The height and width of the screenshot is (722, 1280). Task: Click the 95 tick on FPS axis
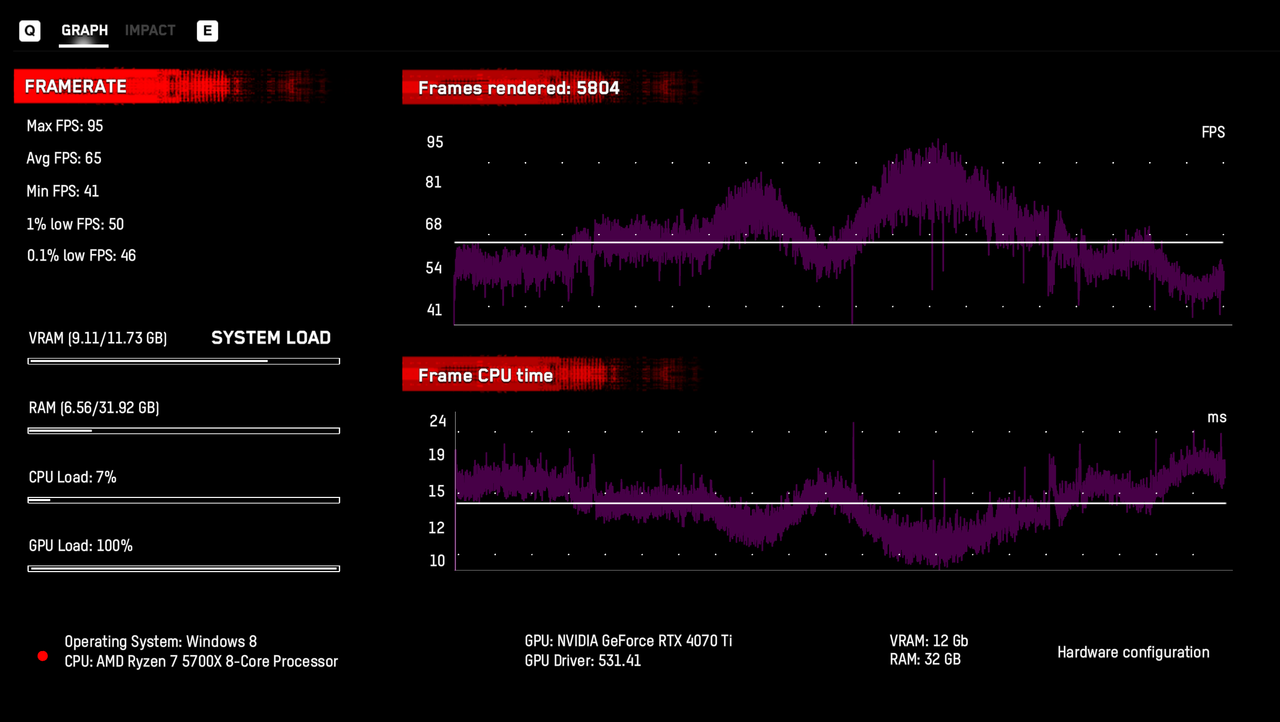coord(434,142)
